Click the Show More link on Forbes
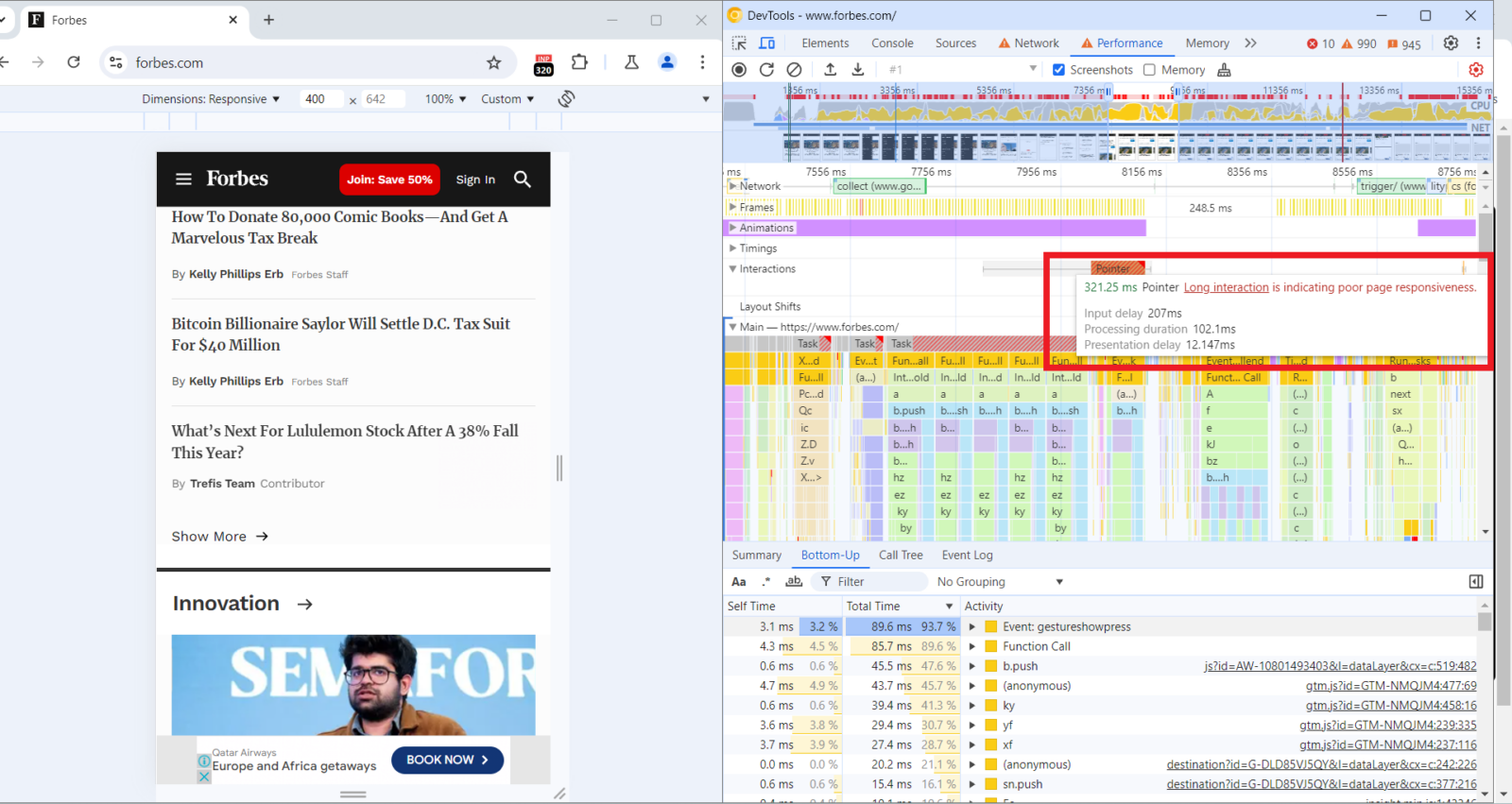Viewport: 1512px width, 804px height. tap(219, 537)
